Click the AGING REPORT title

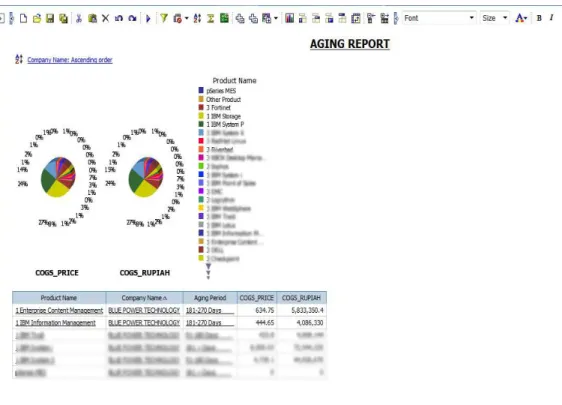(x=350, y=44)
